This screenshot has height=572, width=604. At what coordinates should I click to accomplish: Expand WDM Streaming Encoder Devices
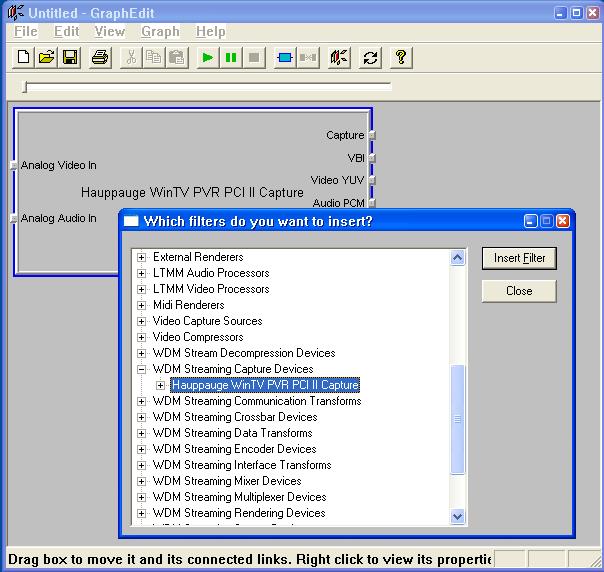[141, 450]
